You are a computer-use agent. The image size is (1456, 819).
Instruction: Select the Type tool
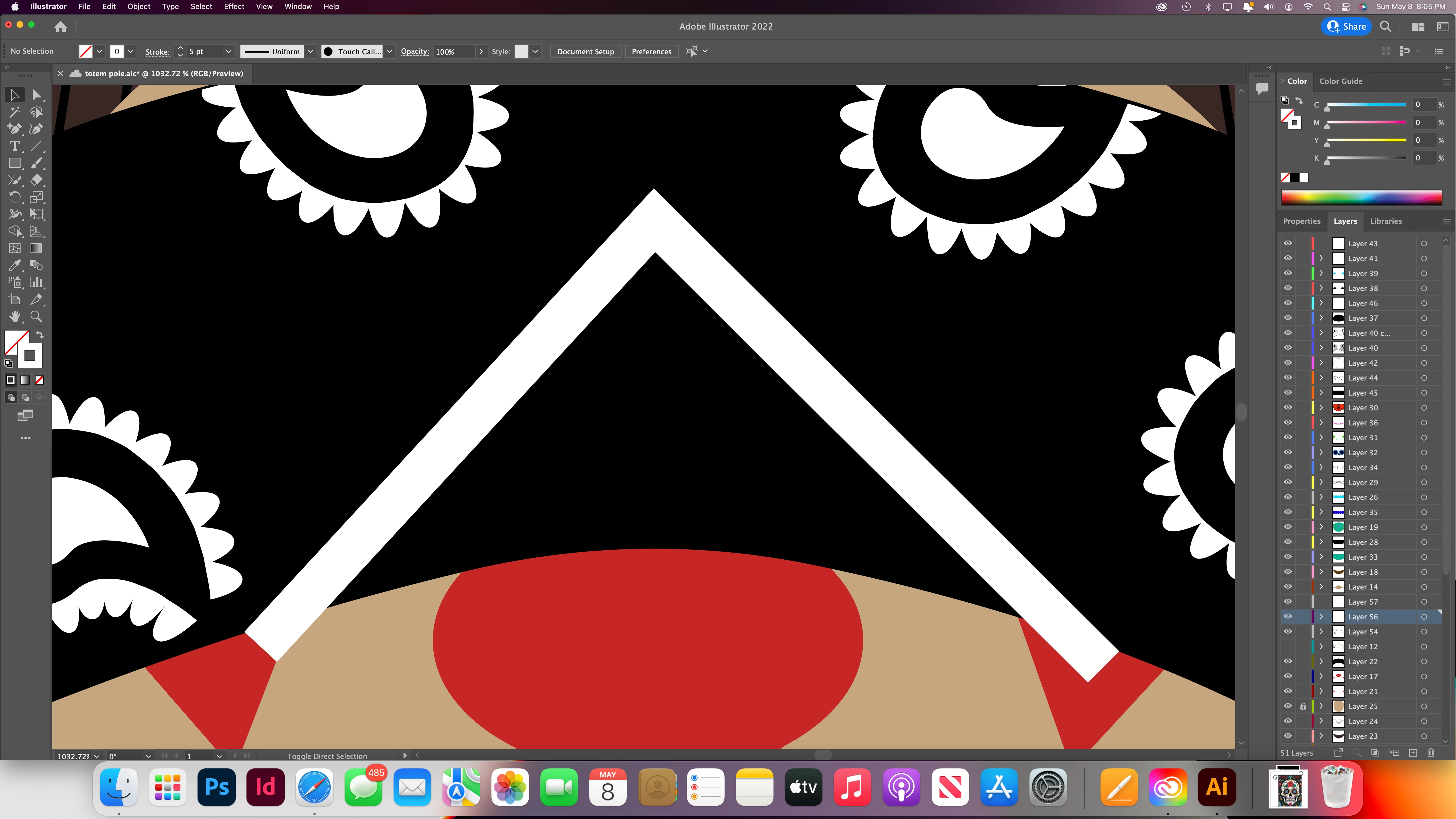point(15,146)
